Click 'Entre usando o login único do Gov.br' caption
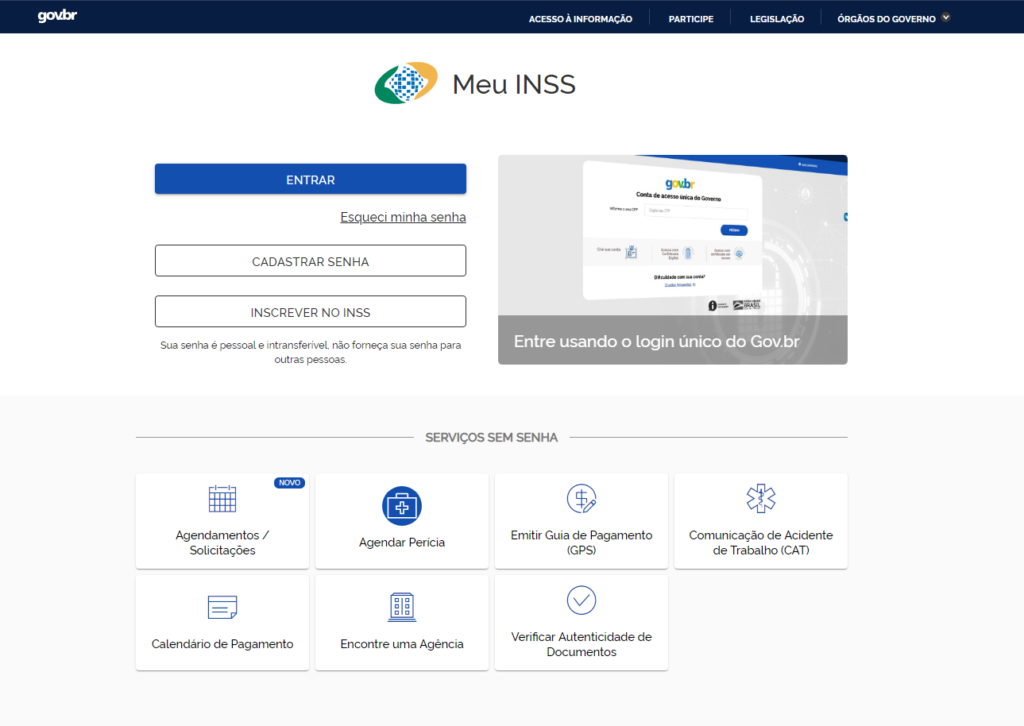The image size is (1024, 726). [656, 341]
